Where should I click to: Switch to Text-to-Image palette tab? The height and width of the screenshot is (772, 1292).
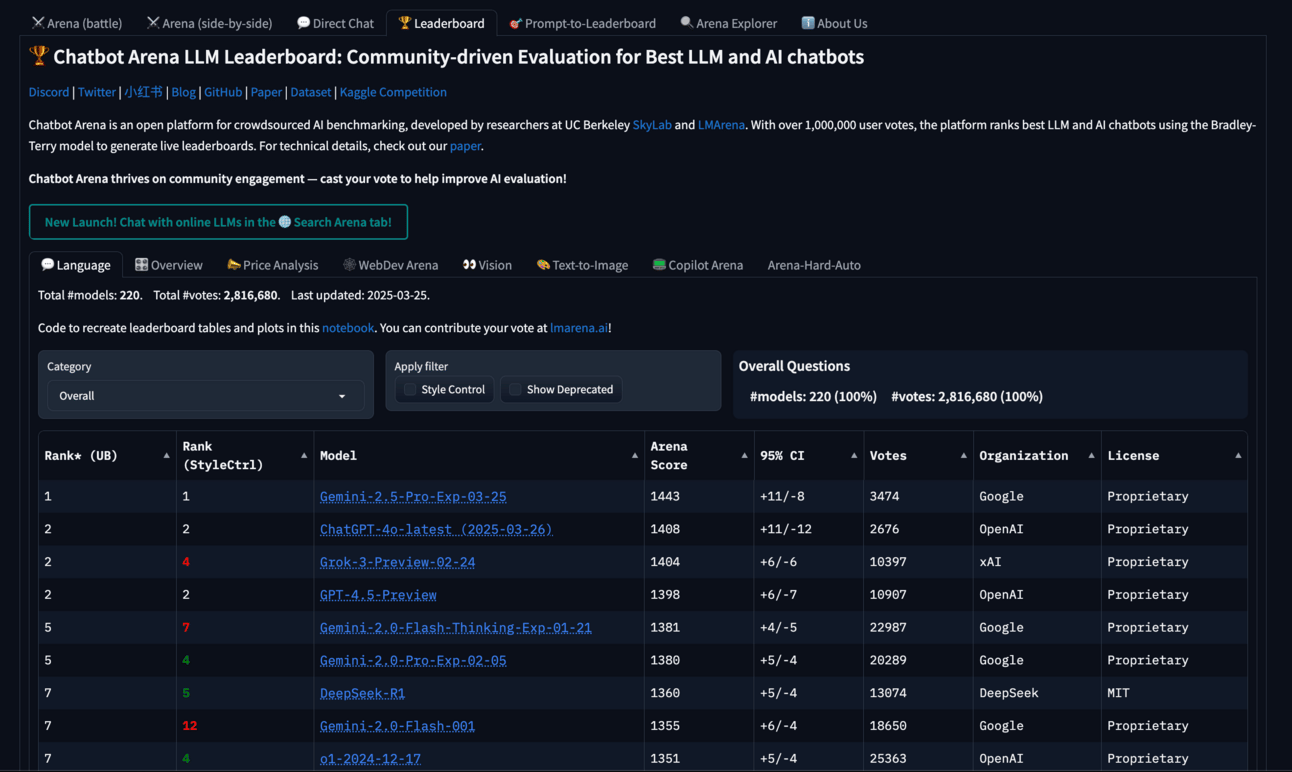[x=582, y=265]
